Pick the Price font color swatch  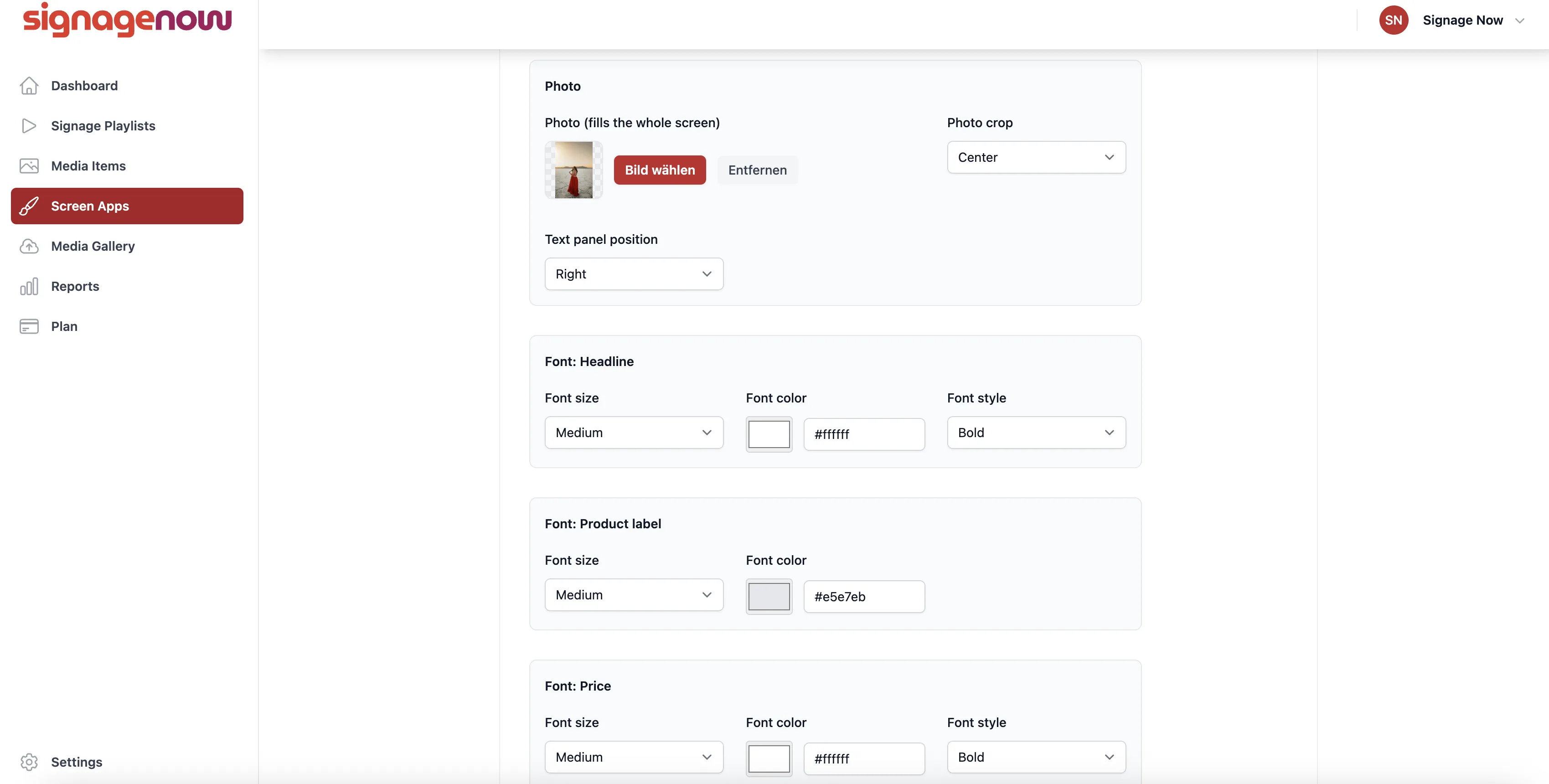(769, 759)
